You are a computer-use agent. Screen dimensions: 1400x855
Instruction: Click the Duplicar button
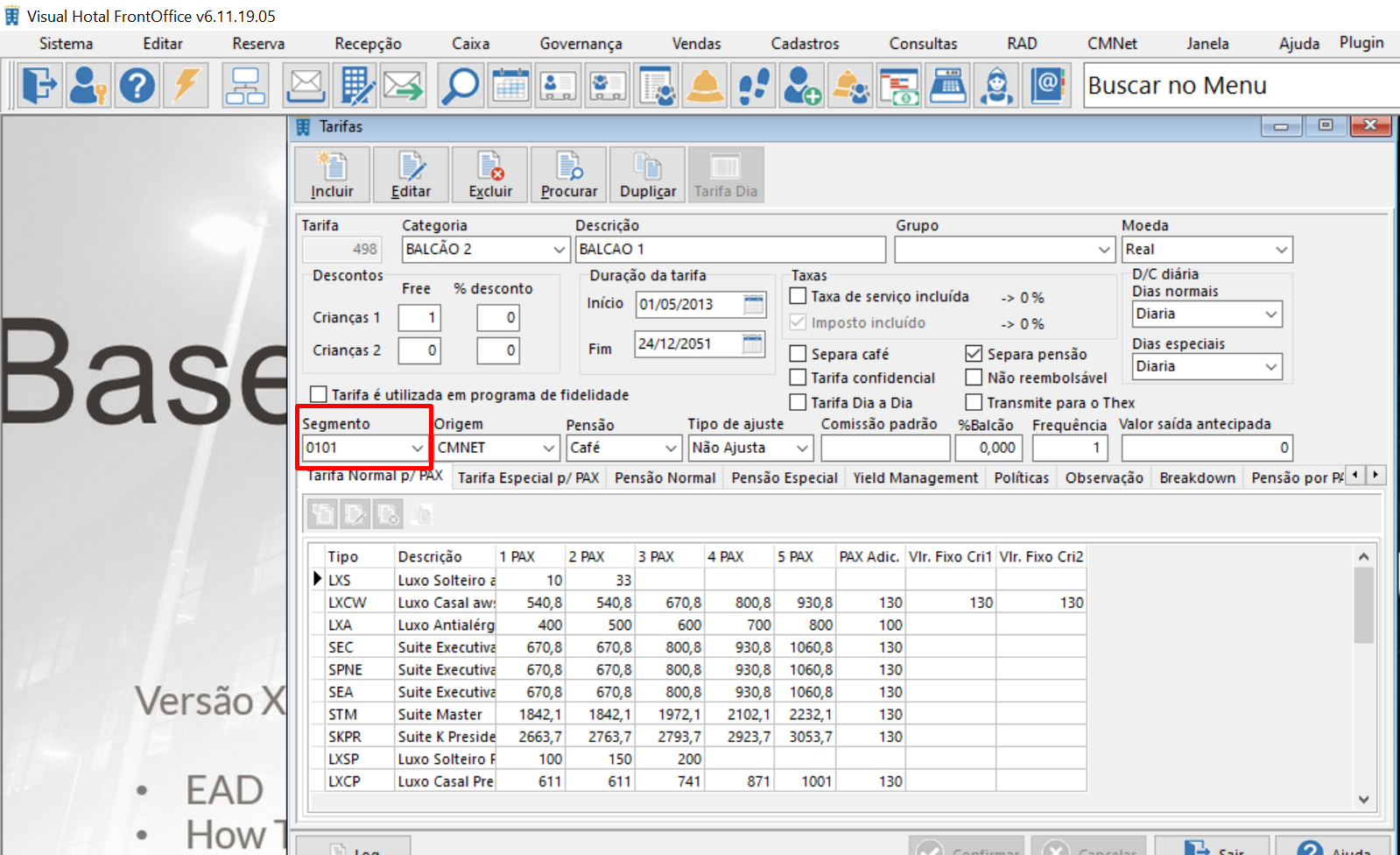(x=647, y=174)
